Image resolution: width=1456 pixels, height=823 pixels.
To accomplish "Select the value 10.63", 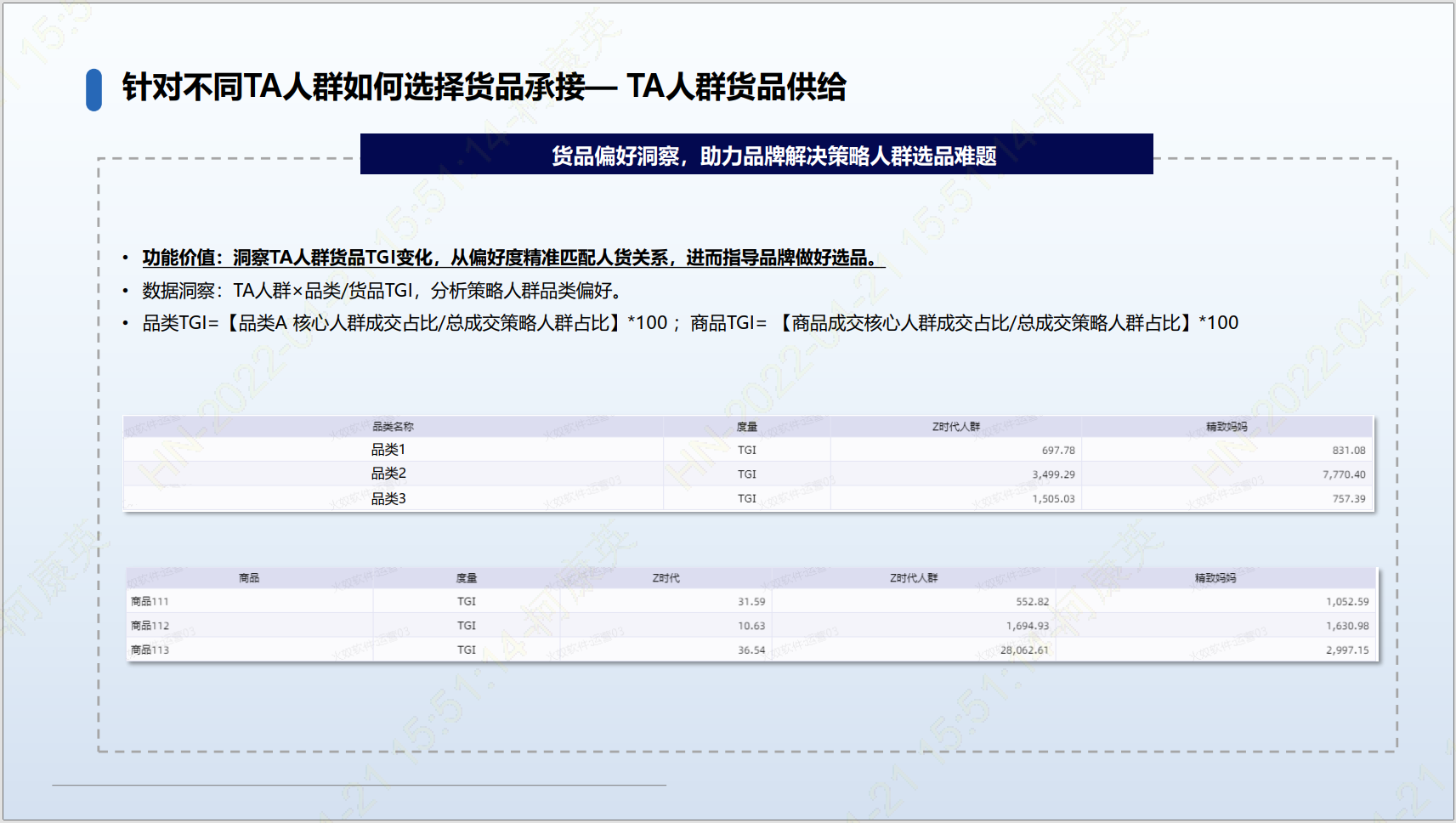I will pos(751,626).
